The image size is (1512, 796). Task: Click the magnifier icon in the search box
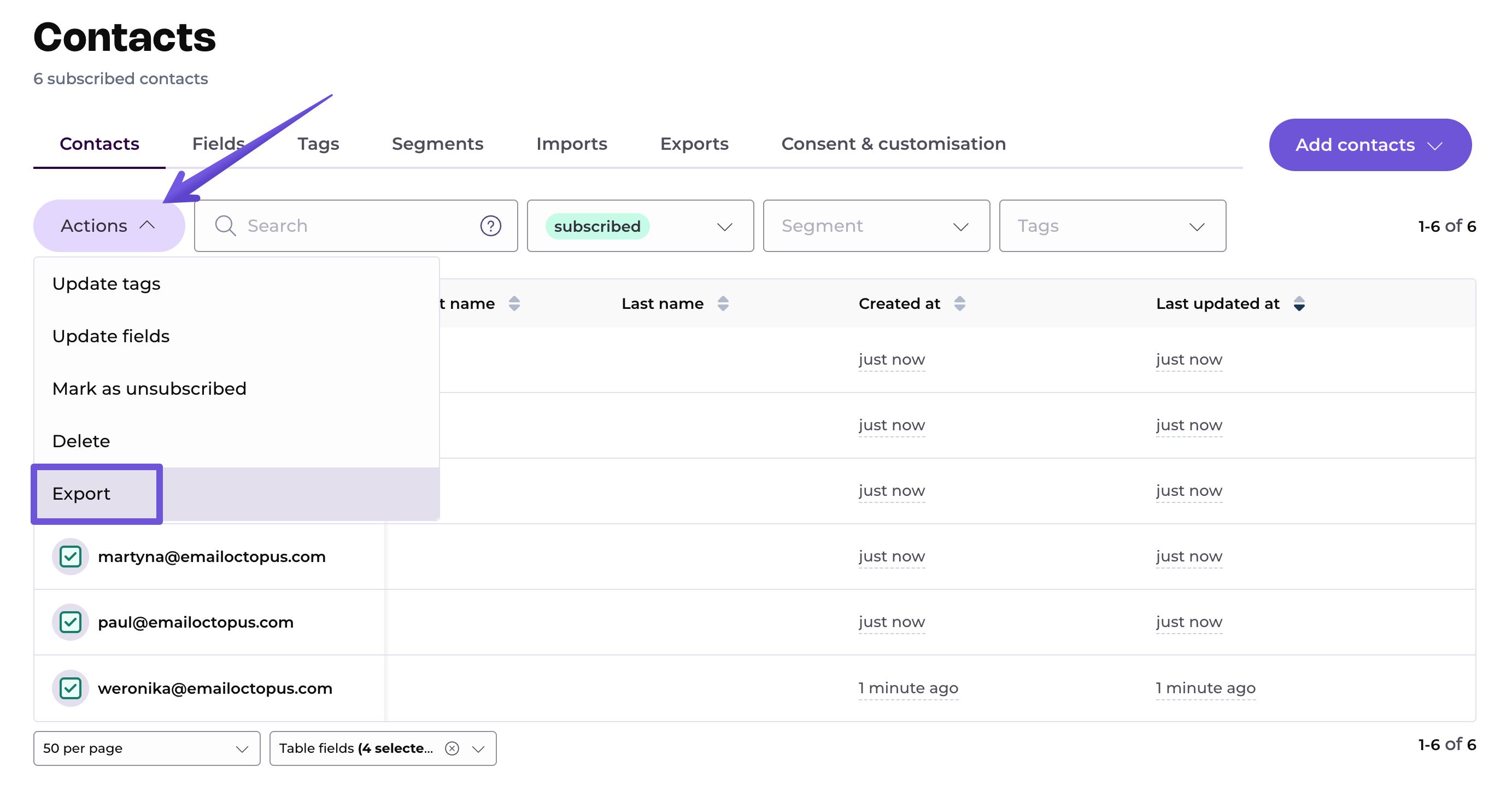(225, 226)
